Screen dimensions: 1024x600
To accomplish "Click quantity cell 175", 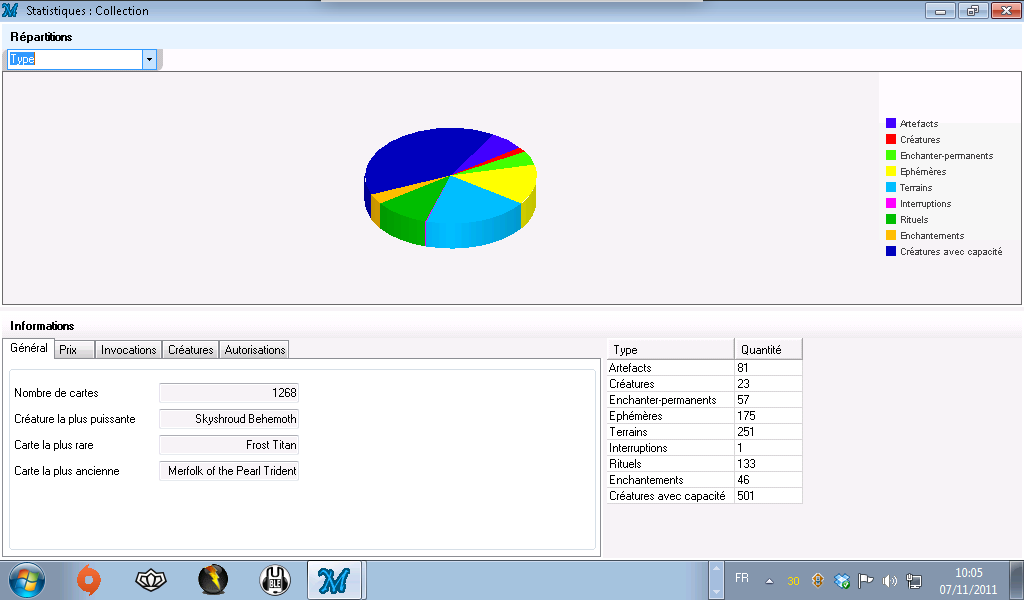I will [x=768, y=416].
